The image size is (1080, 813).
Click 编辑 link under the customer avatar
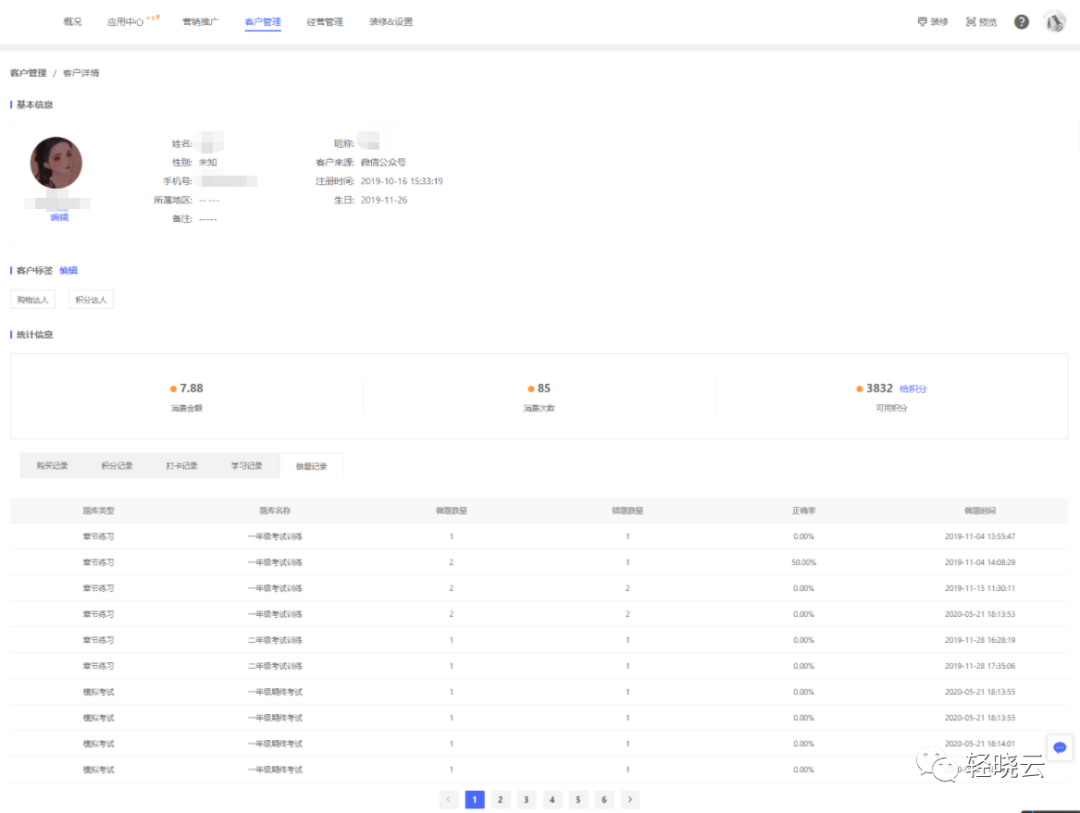60,217
